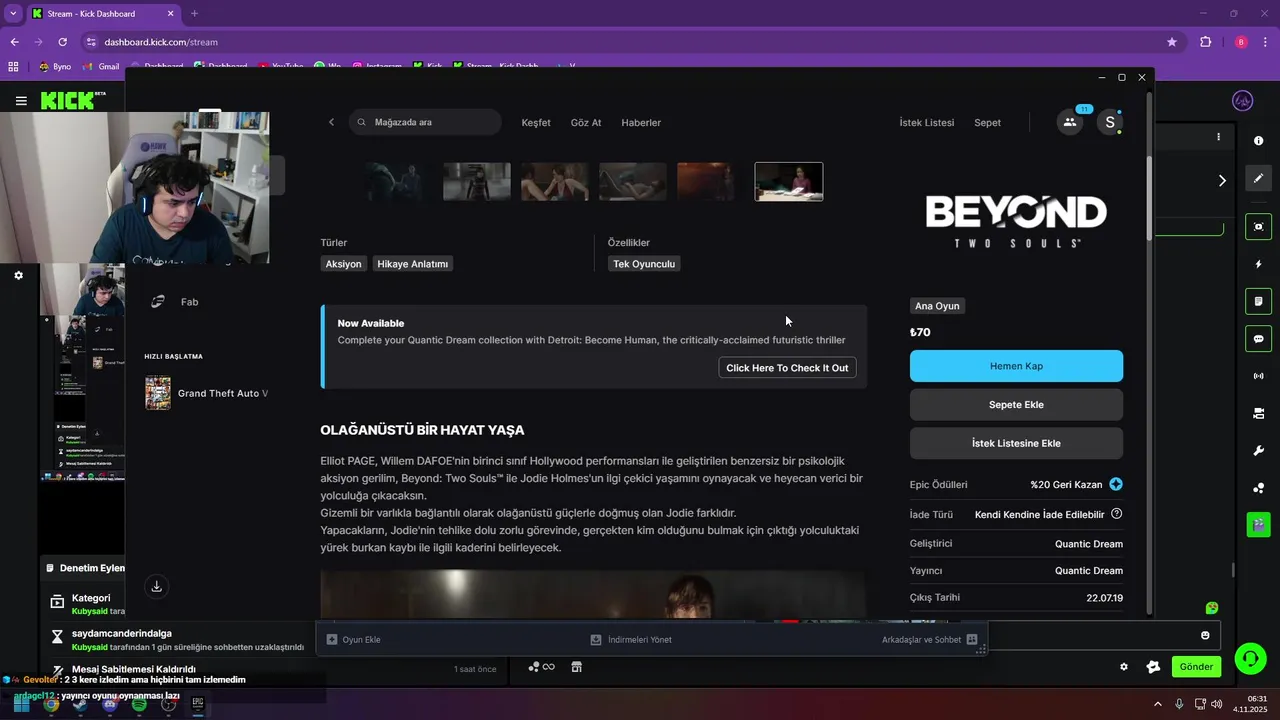The height and width of the screenshot is (720, 1280).
Task: Expand the Kick panel right chevron
Action: click(1222, 180)
